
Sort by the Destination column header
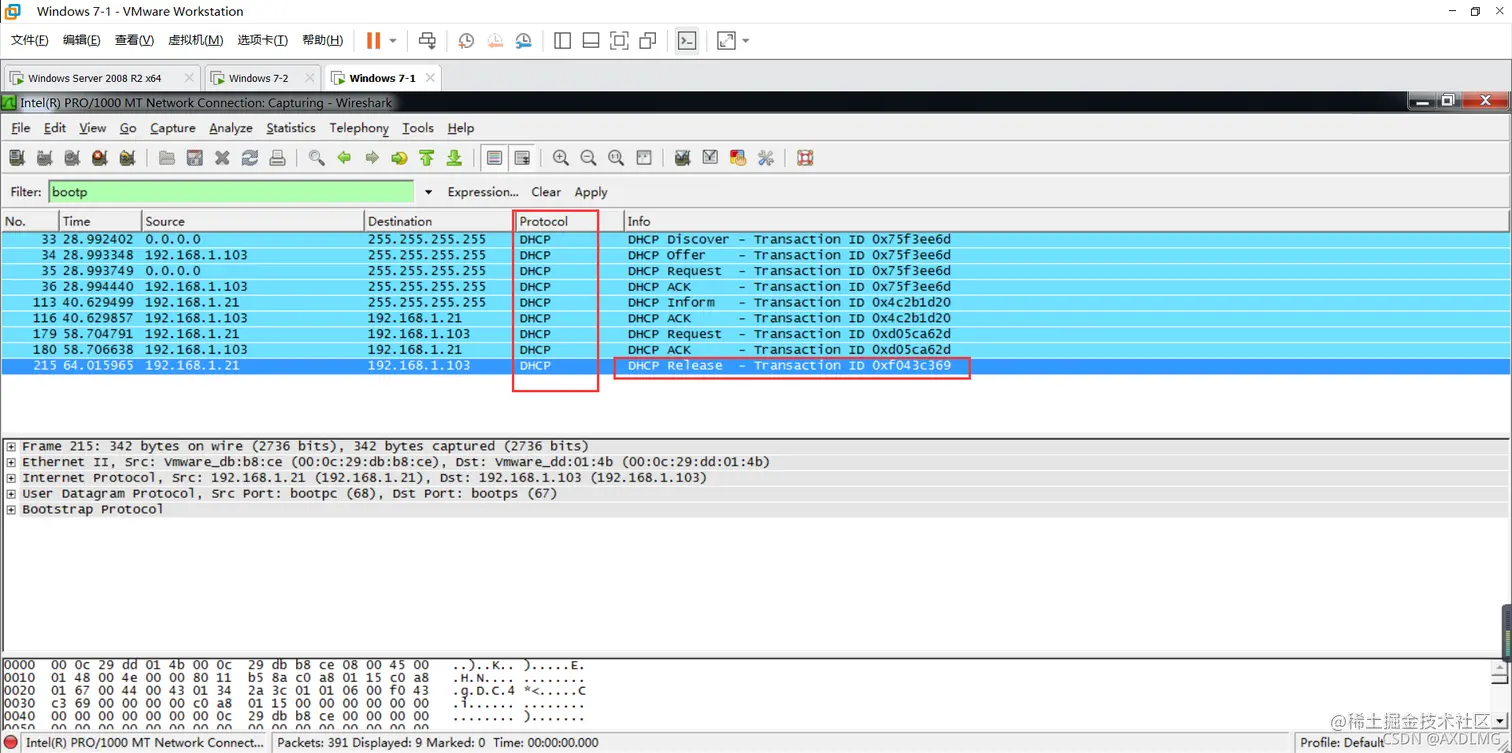(439, 221)
